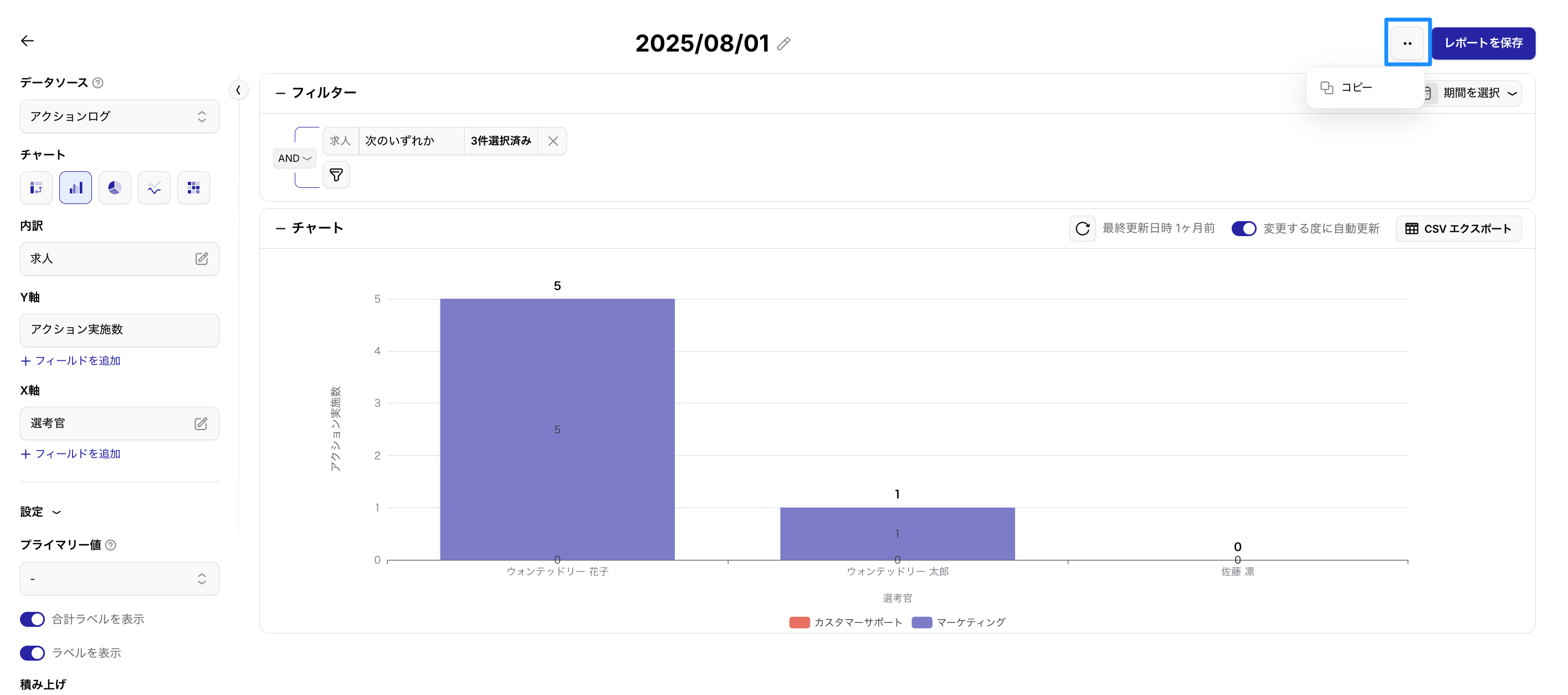The image size is (1568, 695).
Task: Click the refresh chart icon
Action: click(1082, 228)
